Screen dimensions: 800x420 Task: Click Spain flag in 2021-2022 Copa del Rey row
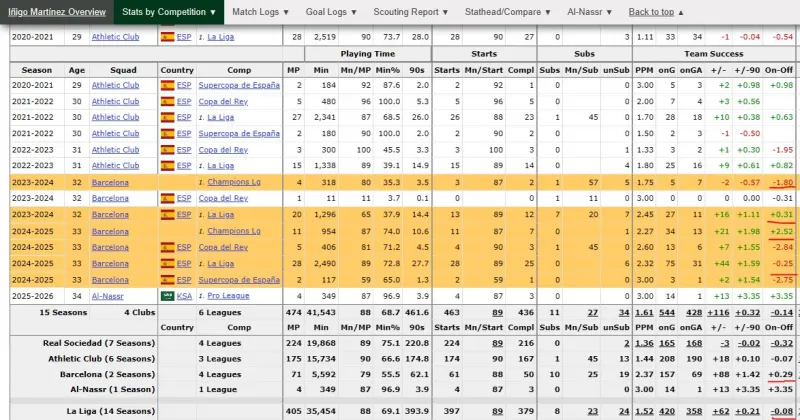(x=167, y=101)
